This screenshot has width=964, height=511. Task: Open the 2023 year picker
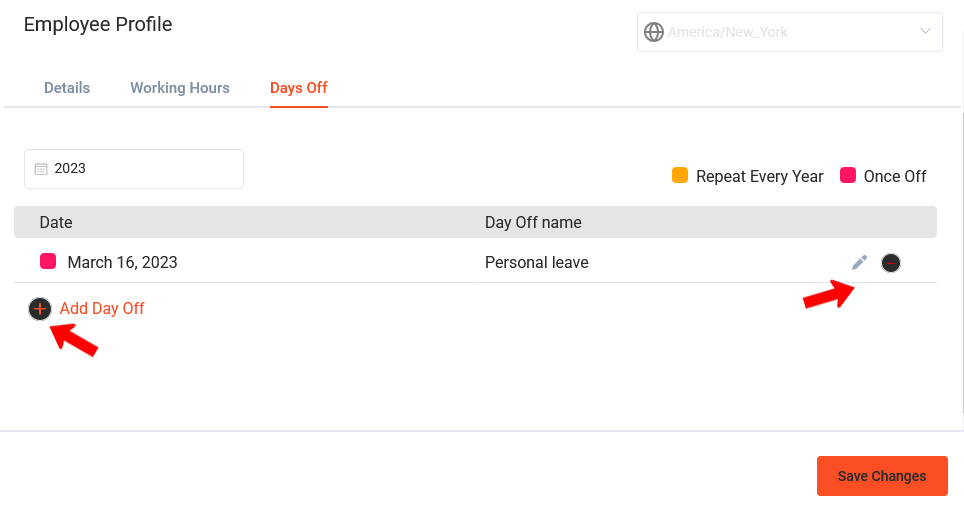(134, 169)
